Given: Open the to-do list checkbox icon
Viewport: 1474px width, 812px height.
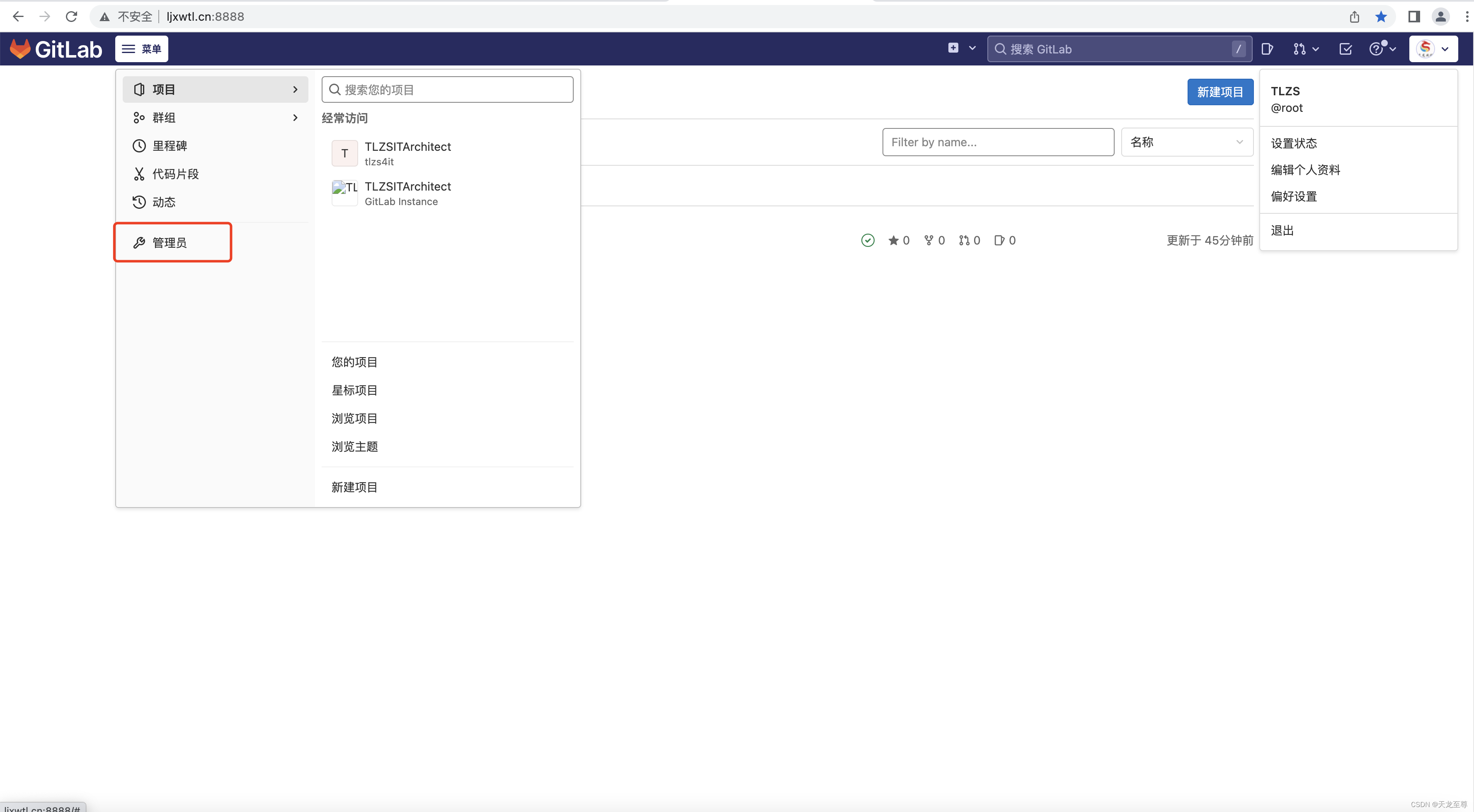Looking at the screenshot, I should point(1345,48).
